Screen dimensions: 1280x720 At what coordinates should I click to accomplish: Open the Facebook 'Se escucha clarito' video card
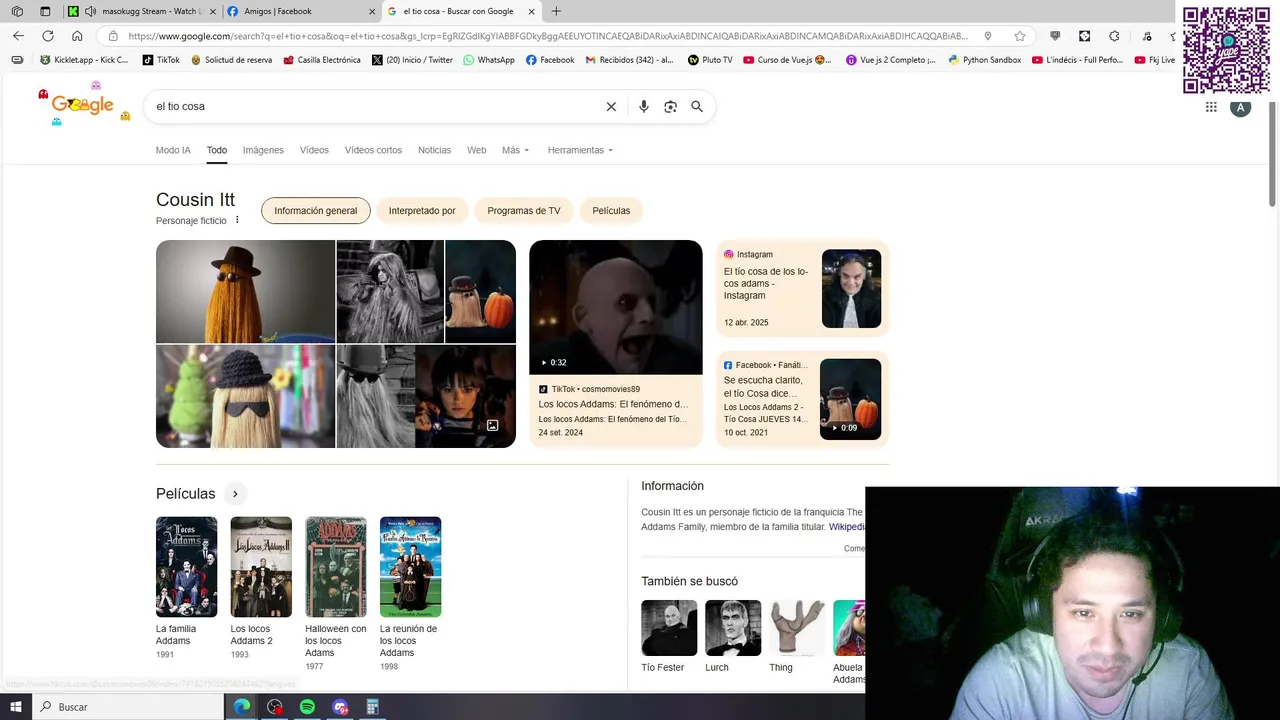(x=802, y=399)
